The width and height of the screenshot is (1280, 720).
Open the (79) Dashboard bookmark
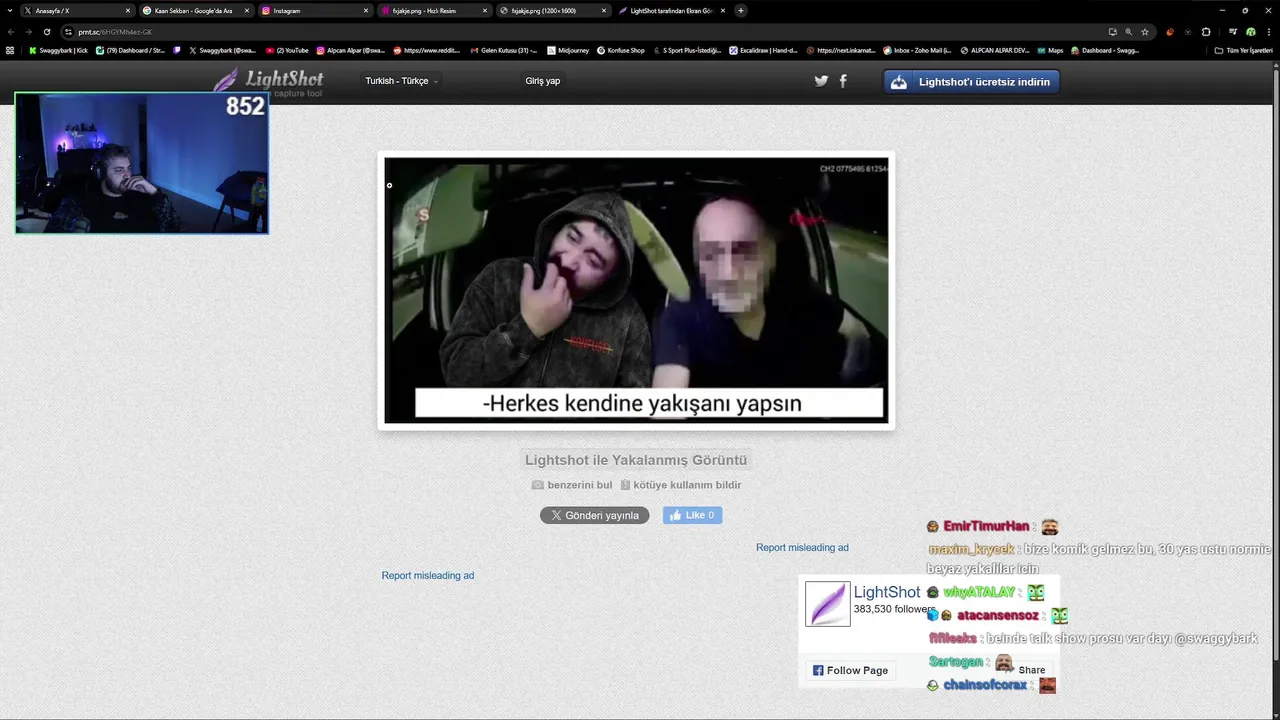coord(130,50)
